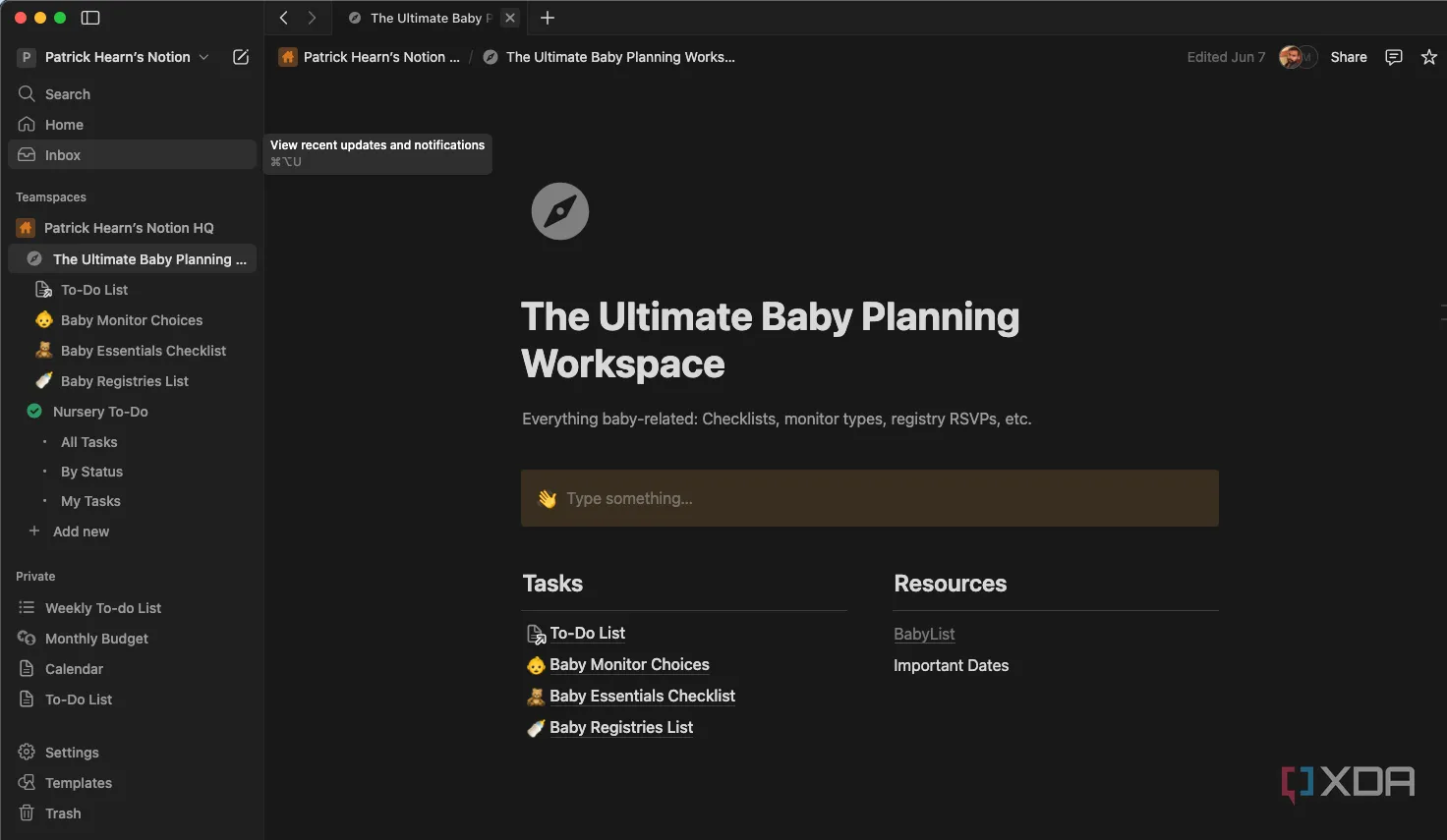Go back with the left arrow
The width and height of the screenshot is (1447, 840).
pyautogui.click(x=283, y=18)
